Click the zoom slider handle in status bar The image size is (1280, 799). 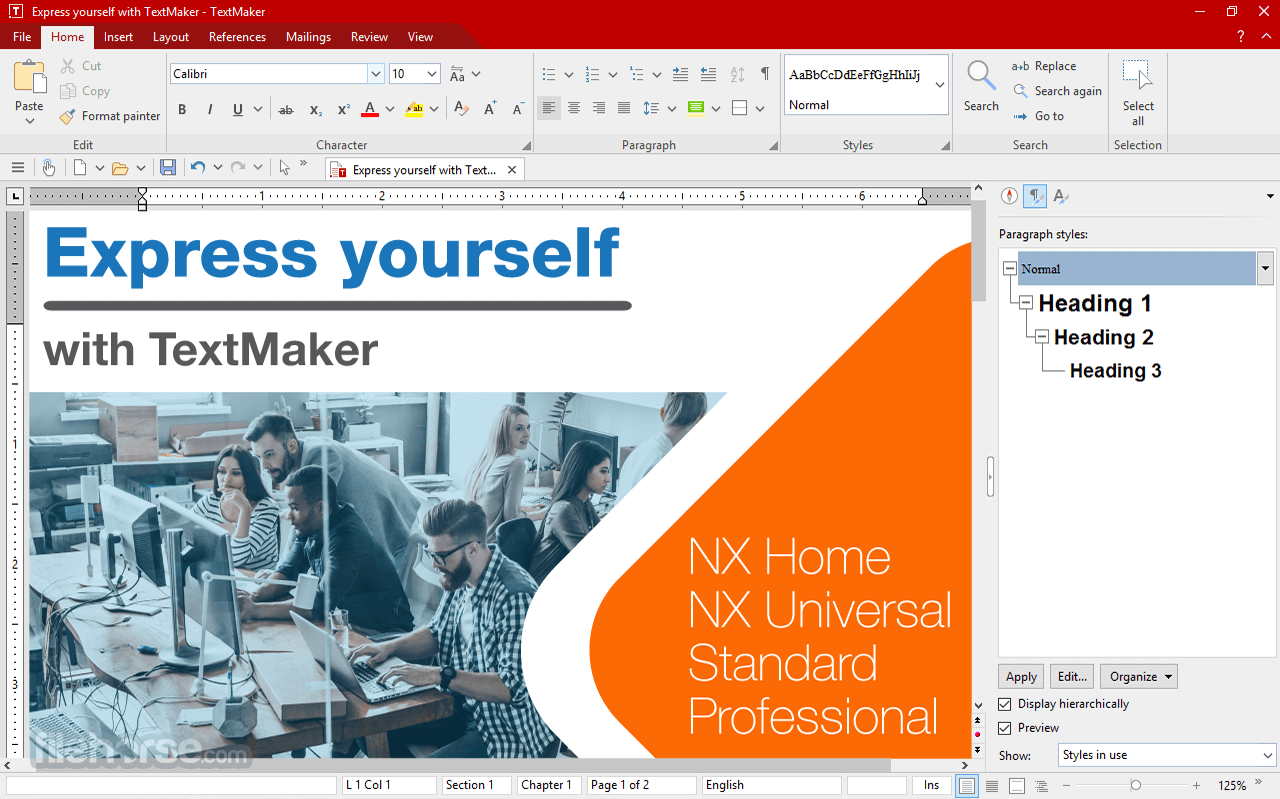click(1135, 786)
